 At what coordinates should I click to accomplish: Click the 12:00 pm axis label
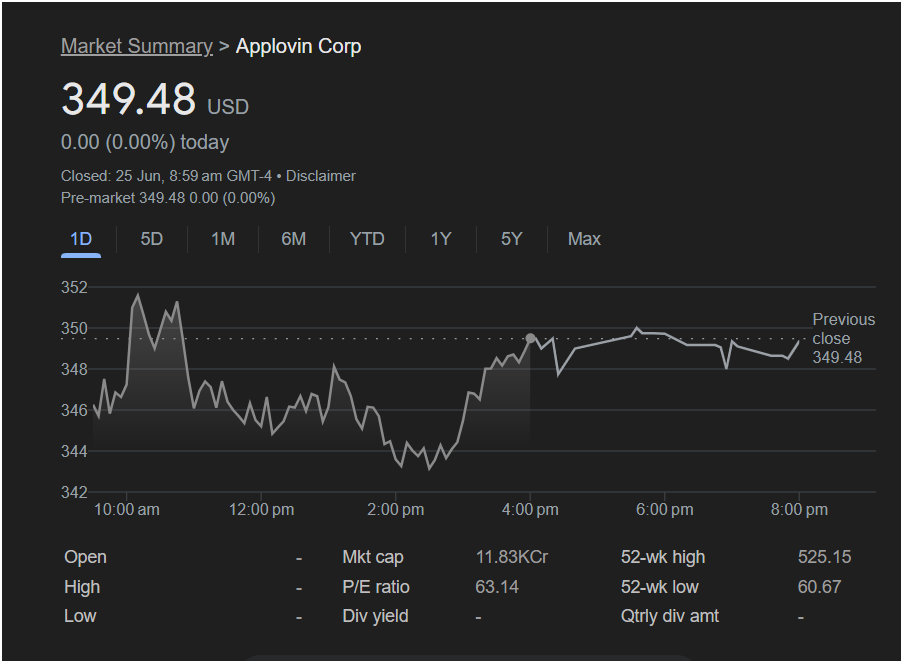(x=261, y=510)
